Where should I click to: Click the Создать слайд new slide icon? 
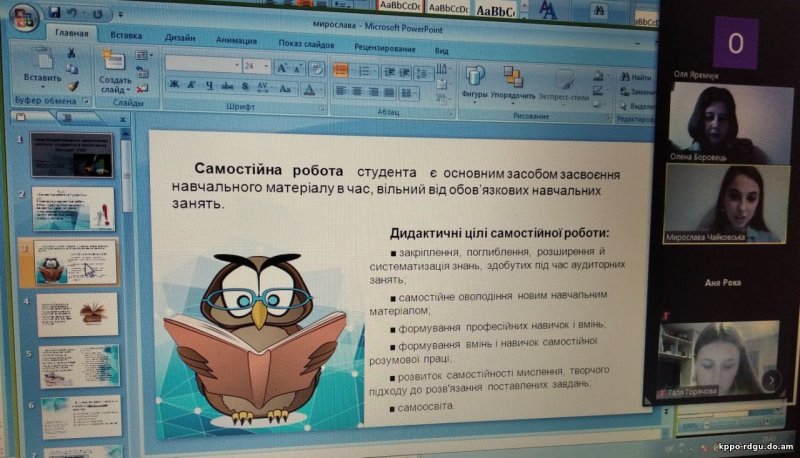pos(113,62)
